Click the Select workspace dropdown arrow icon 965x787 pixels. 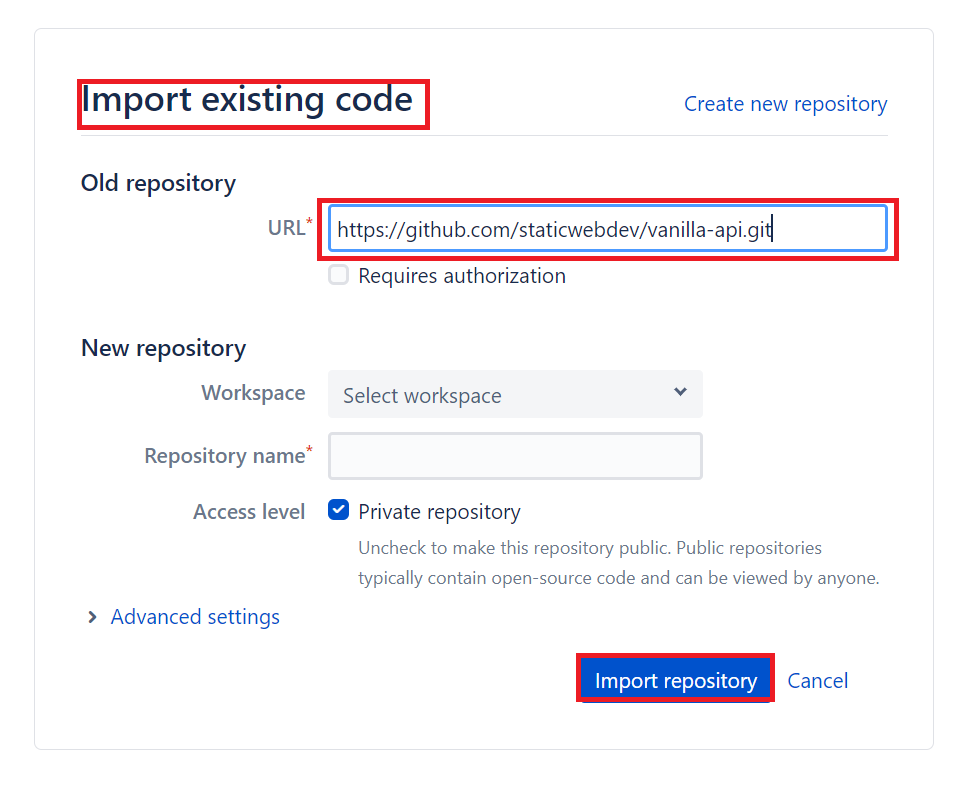click(x=680, y=392)
